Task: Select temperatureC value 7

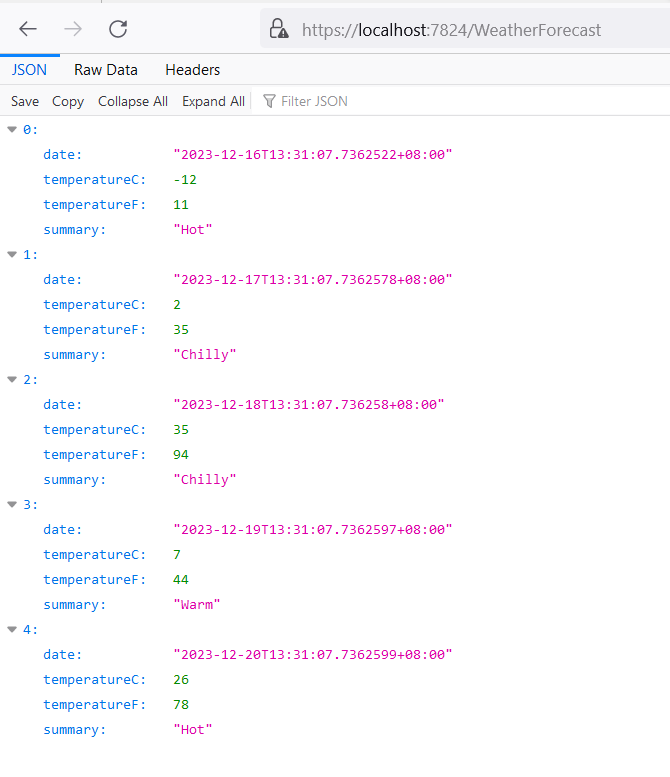Action: (x=177, y=555)
